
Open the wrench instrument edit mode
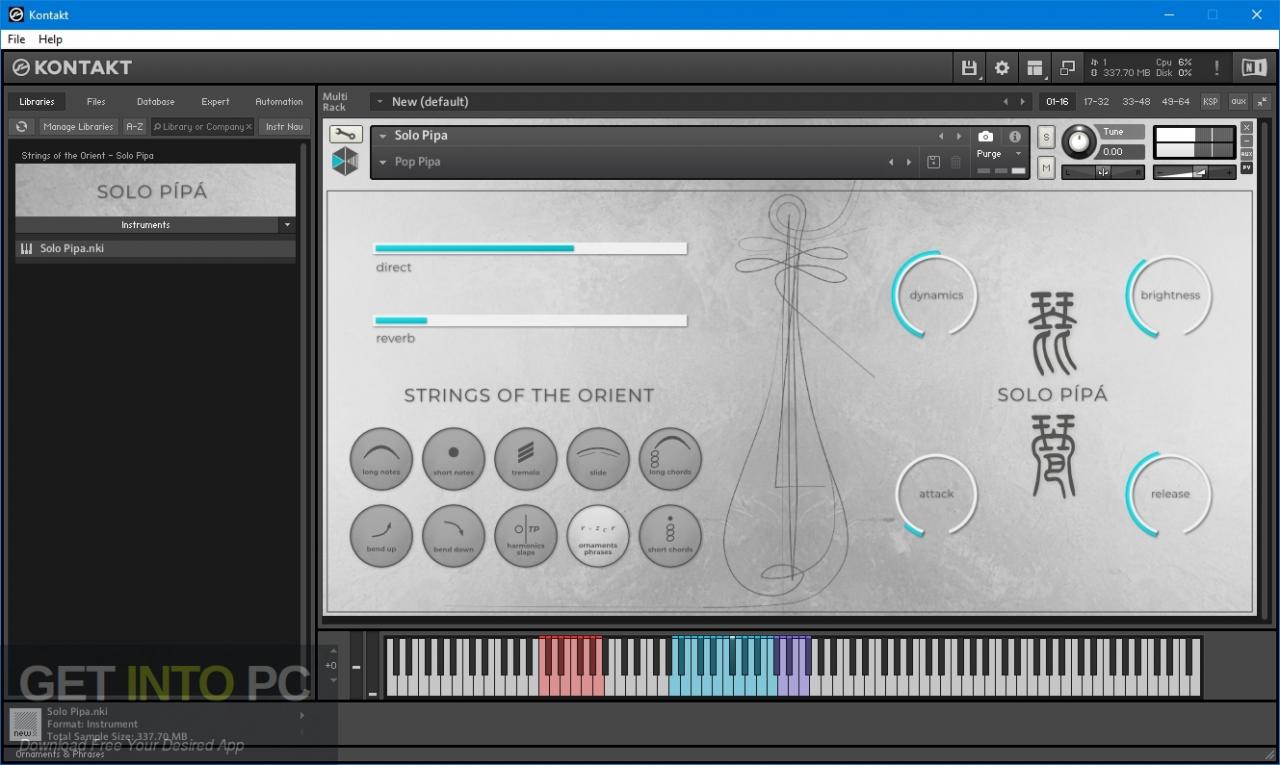(x=345, y=134)
